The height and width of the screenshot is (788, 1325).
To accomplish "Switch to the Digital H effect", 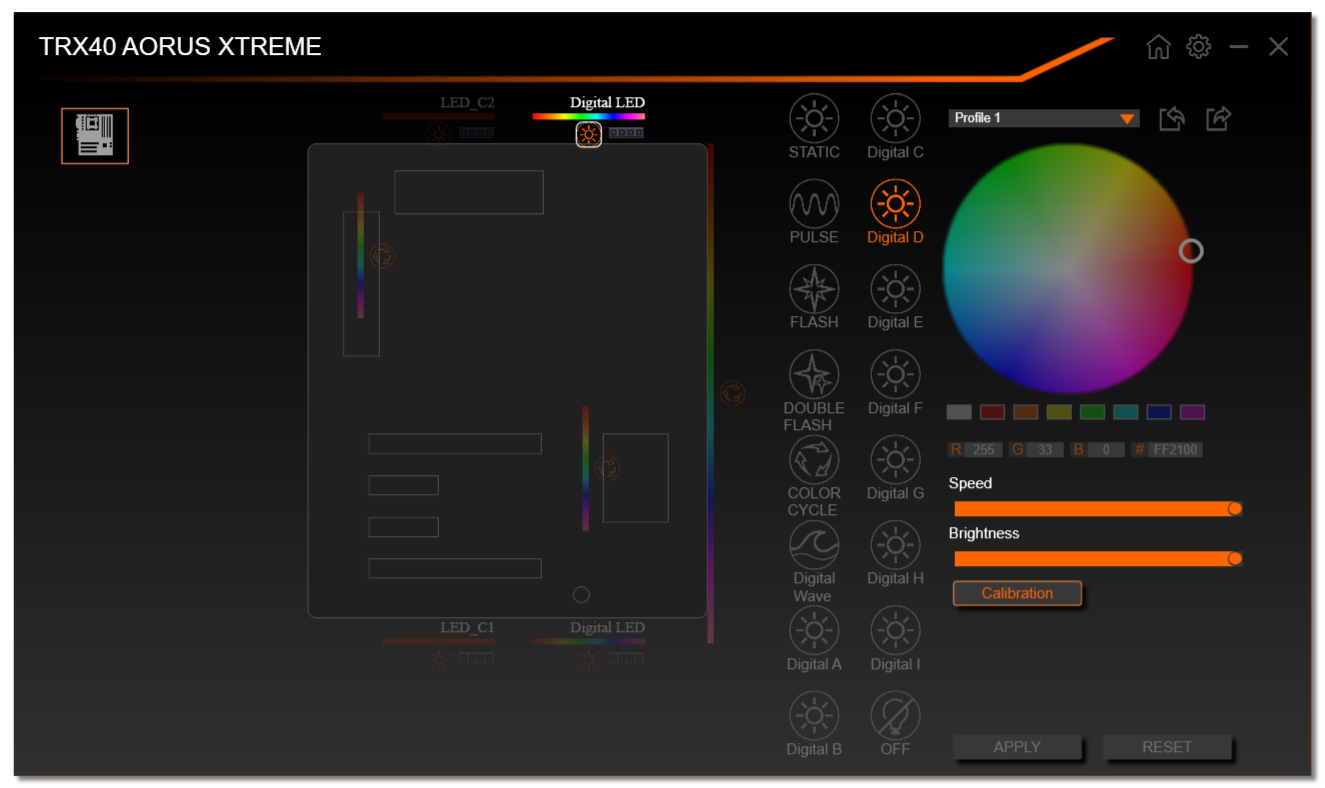I will pyautogui.click(x=895, y=545).
